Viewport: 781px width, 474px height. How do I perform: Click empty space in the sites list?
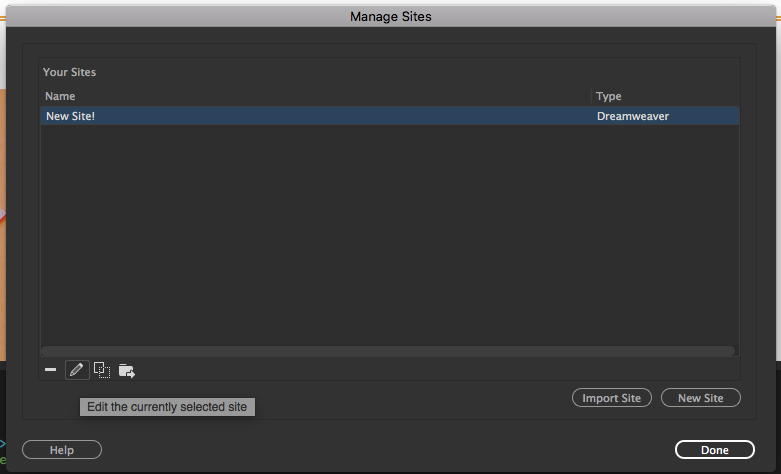coord(390,234)
